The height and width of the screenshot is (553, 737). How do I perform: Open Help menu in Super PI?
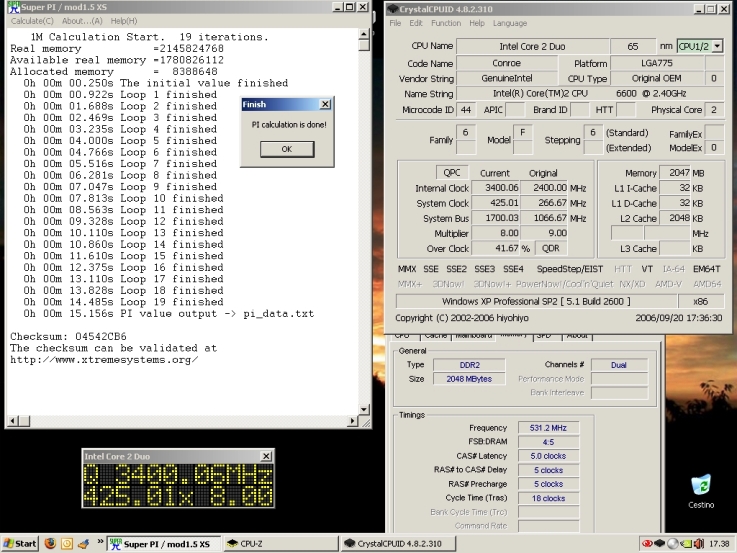pos(124,21)
